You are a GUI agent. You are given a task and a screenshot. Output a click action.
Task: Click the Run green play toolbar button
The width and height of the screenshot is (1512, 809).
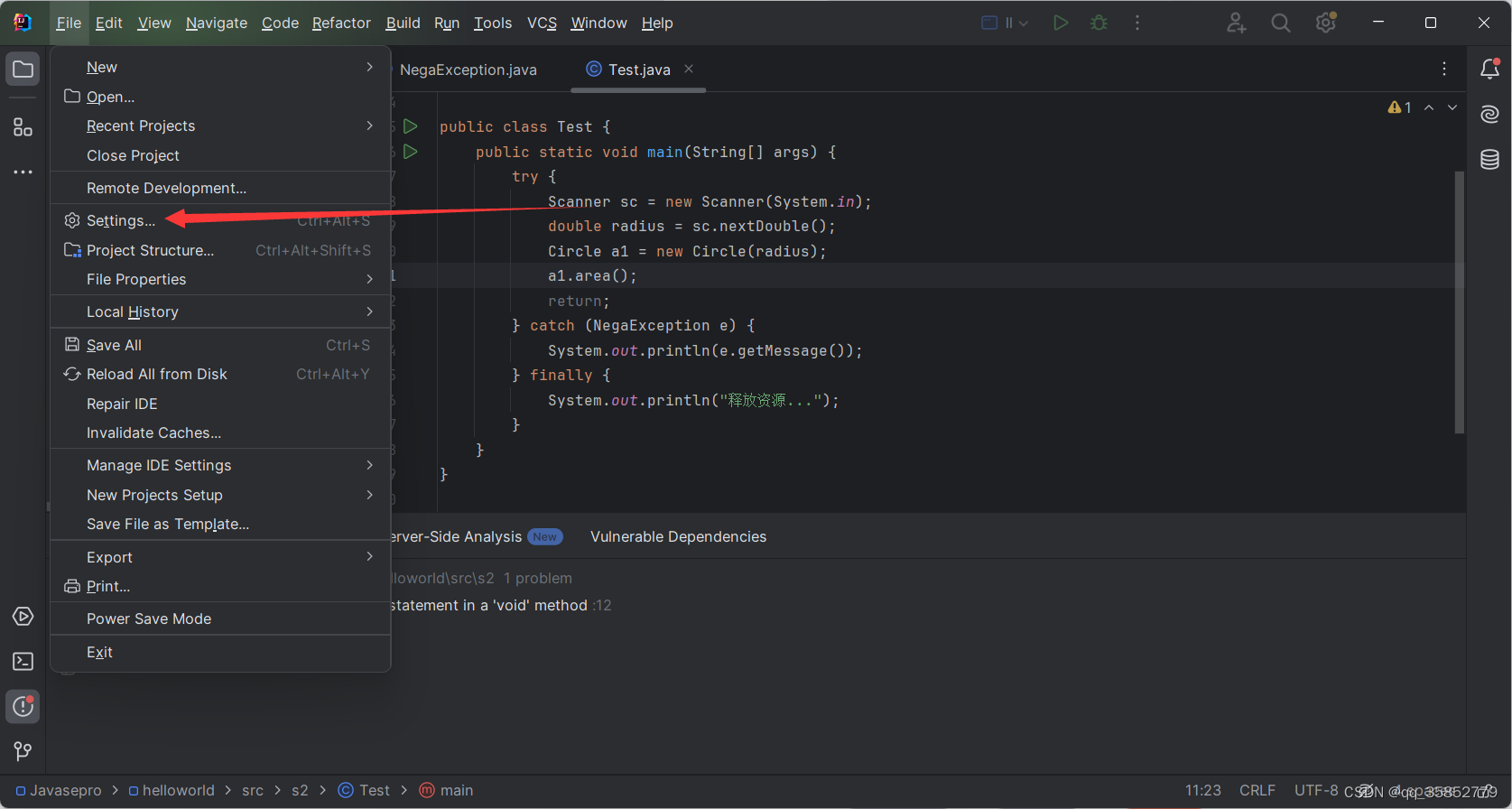pyautogui.click(x=1061, y=23)
